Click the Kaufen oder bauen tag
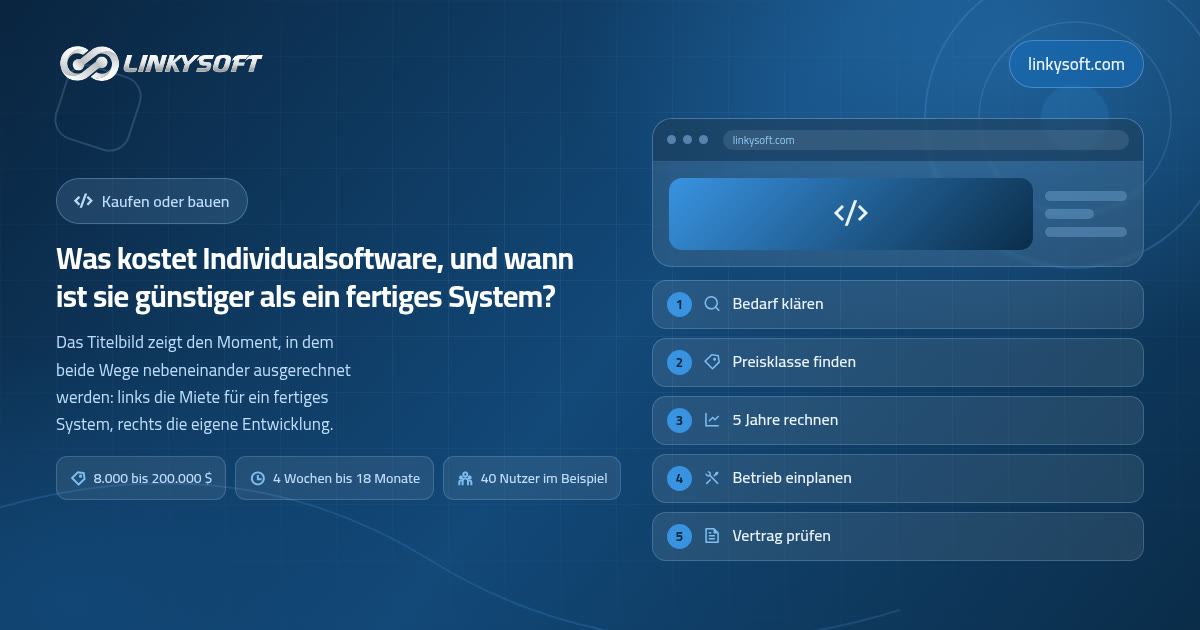 152,201
